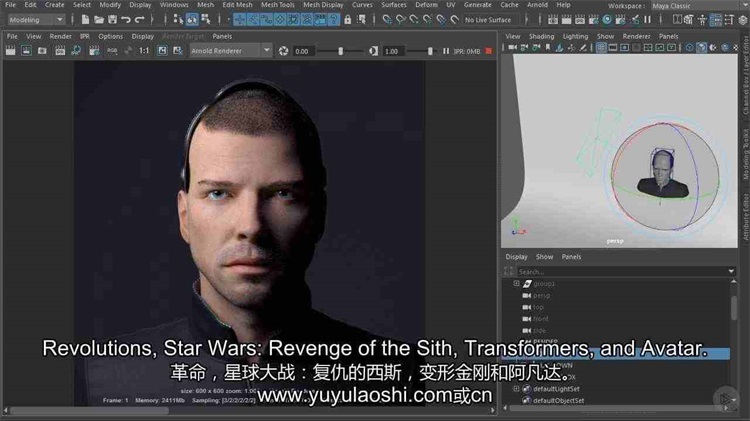Click the Save Scene icon
Viewport: 750px width, 421px height.
tap(112, 20)
